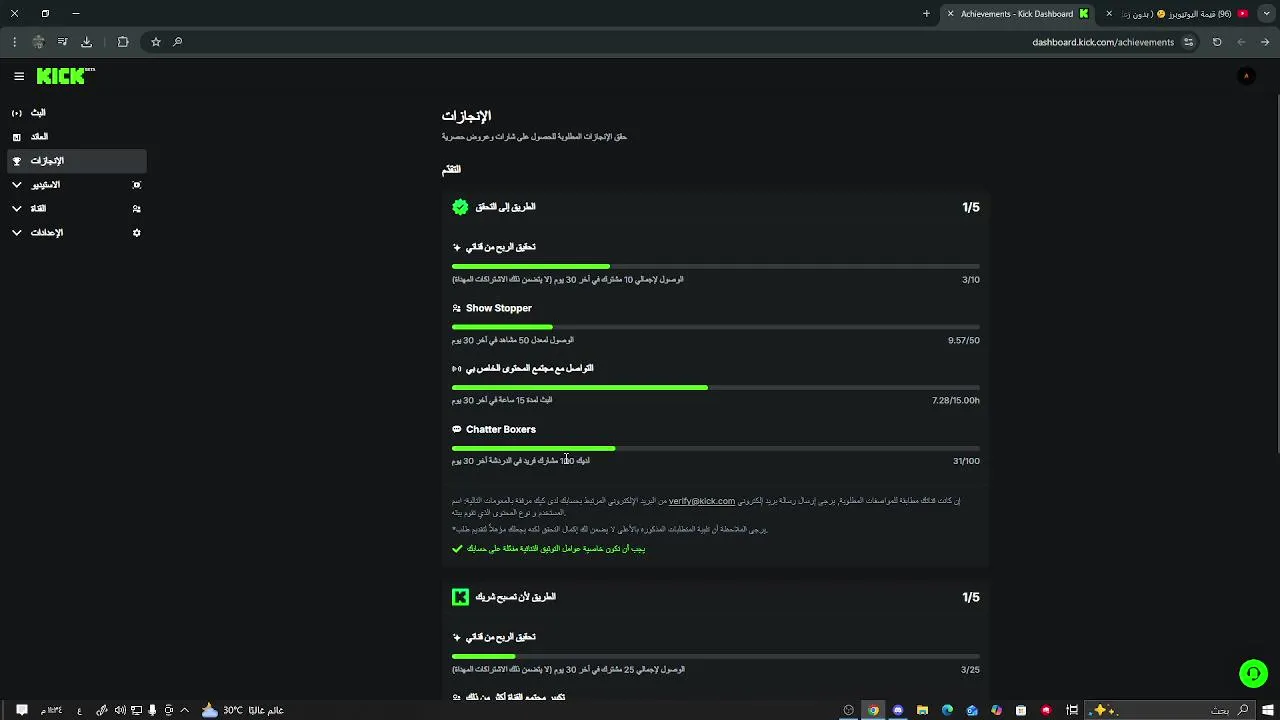The width and height of the screenshot is (1280, 720).
Task: Click the user avatar at top right
Action: pos(1246,76)
